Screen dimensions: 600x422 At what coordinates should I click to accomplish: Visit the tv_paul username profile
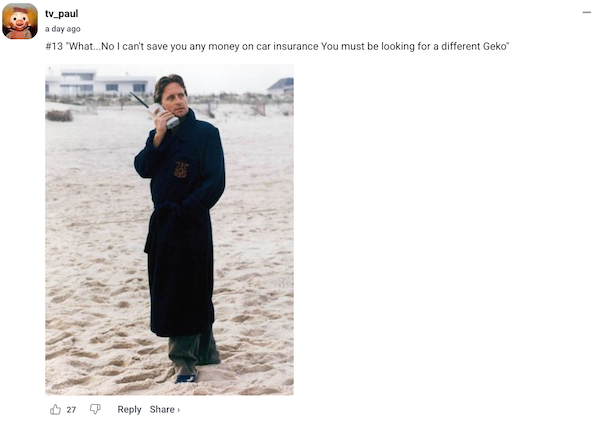click(x=62, y=13)
